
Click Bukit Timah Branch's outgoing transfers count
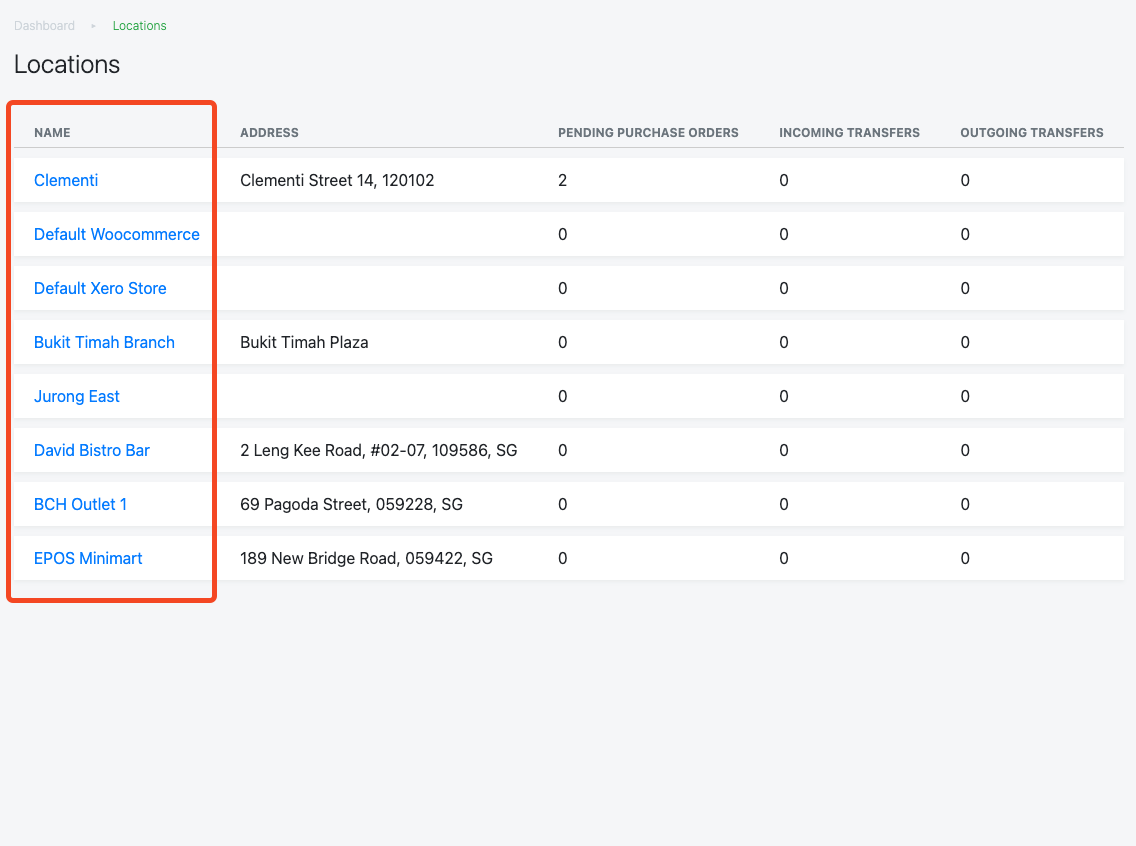(965, 343)
